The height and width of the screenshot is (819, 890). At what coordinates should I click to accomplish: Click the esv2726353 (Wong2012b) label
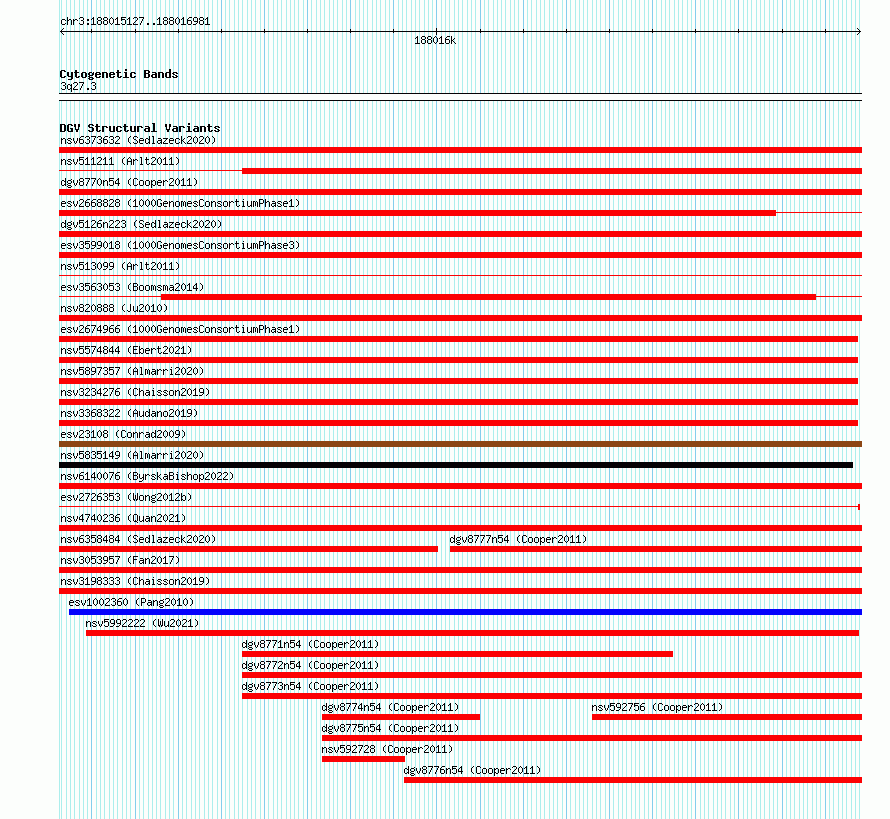[126, 497]
